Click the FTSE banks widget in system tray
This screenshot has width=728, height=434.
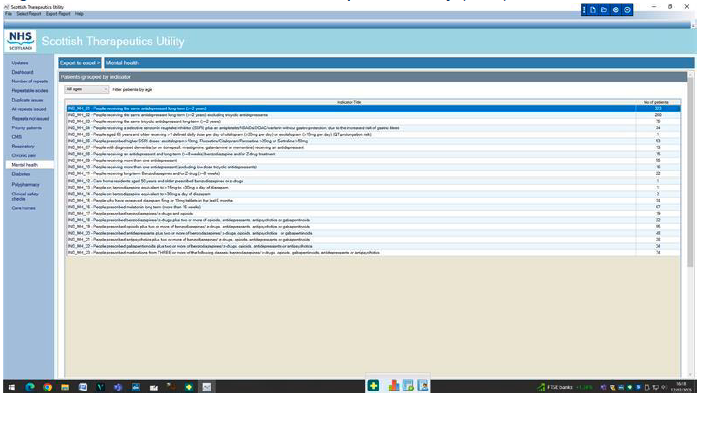point(565,387)
